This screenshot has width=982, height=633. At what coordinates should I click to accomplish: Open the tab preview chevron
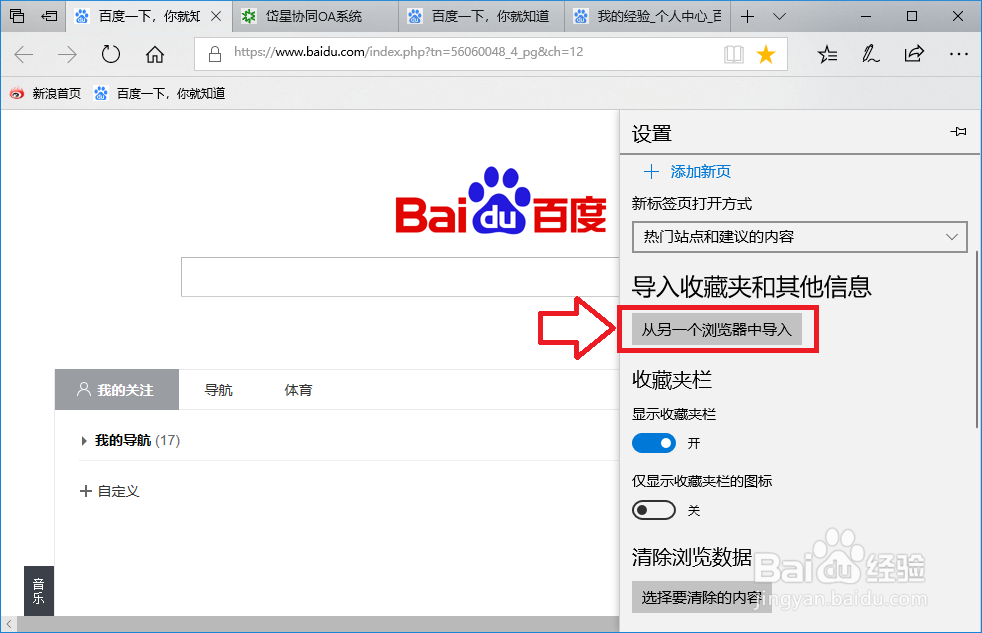pos(779,16)
